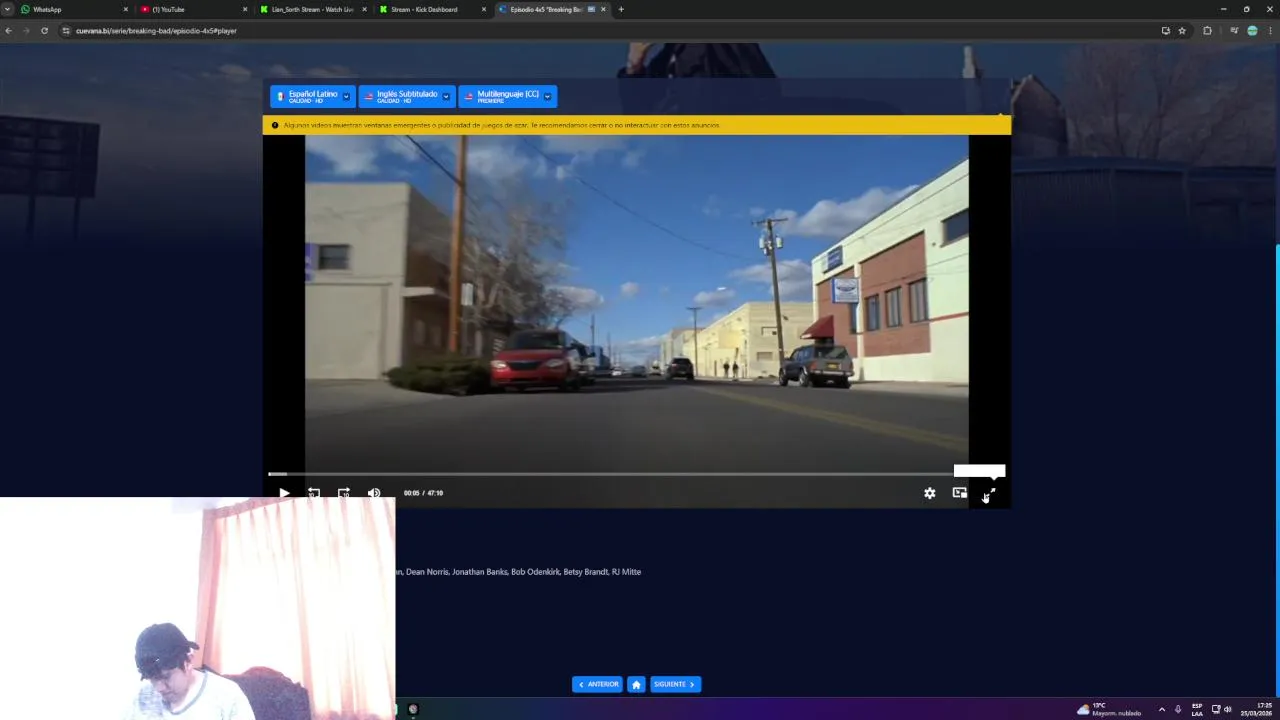Show hidden system tray icons

tap(1161, 709)
